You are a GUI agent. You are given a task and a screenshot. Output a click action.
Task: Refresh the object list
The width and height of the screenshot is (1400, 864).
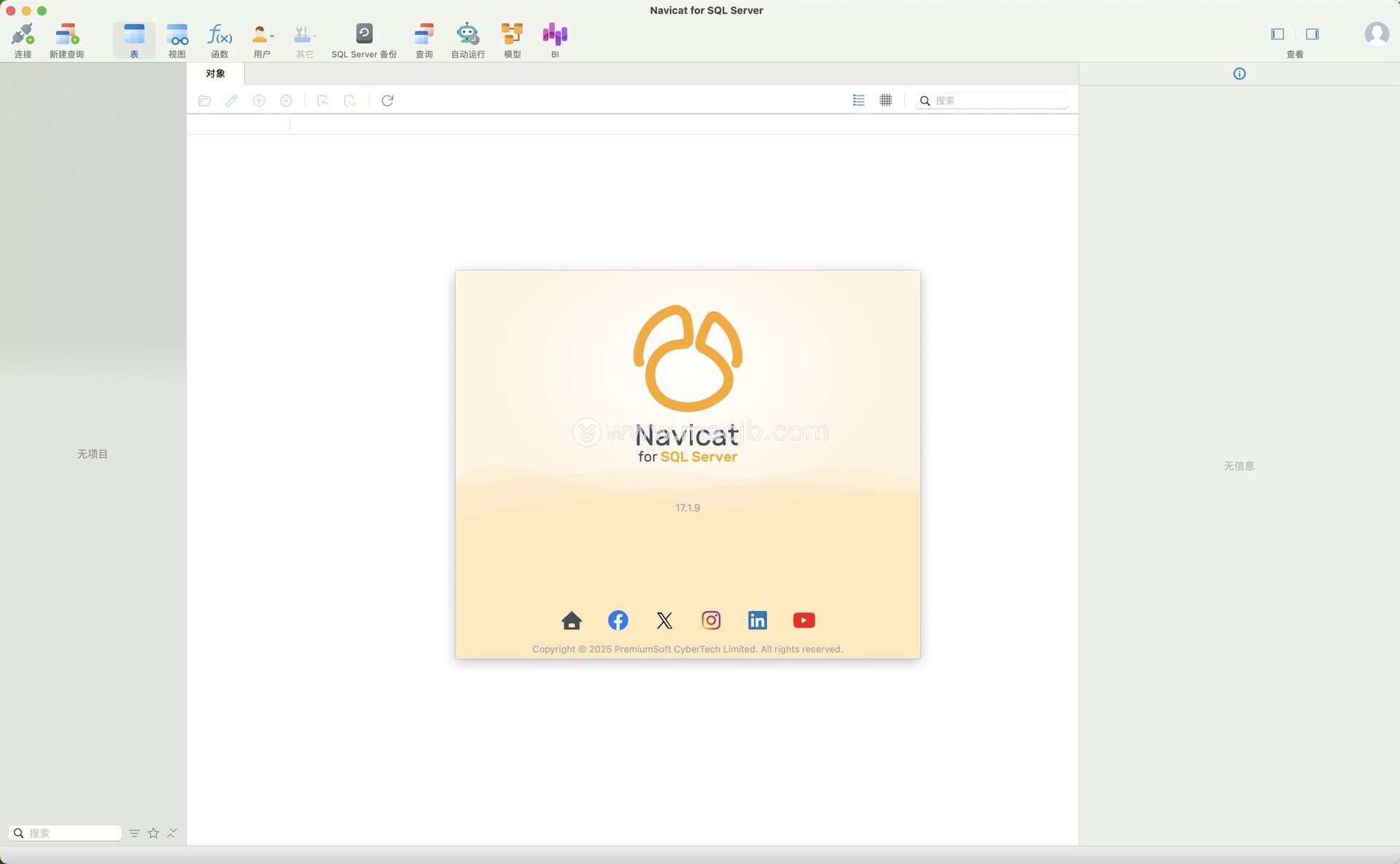(388, 101)
